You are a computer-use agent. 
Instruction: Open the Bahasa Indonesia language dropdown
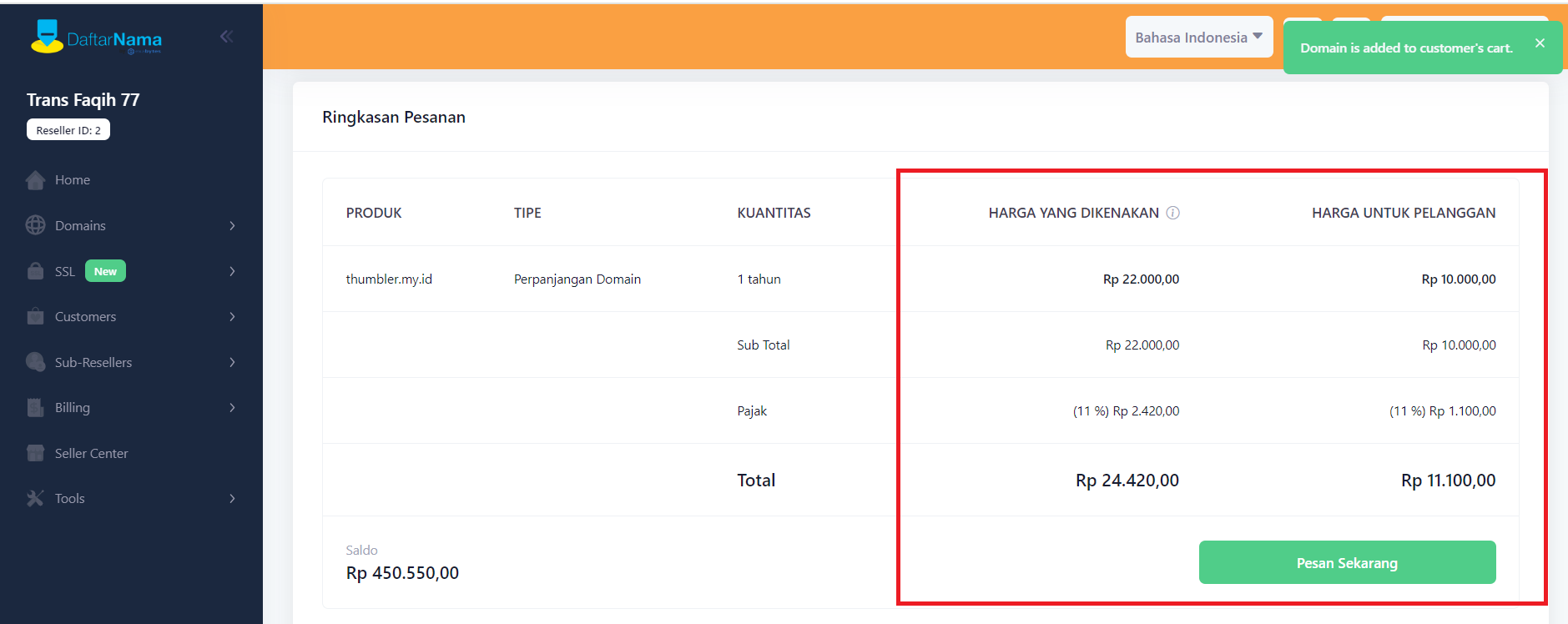click(1198, 38)
